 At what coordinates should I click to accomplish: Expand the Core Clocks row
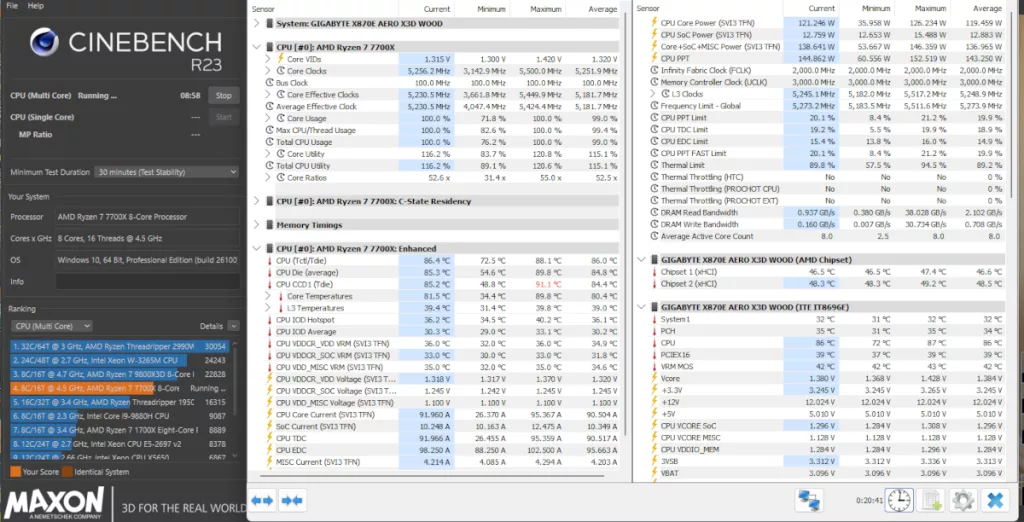point(268,71)
